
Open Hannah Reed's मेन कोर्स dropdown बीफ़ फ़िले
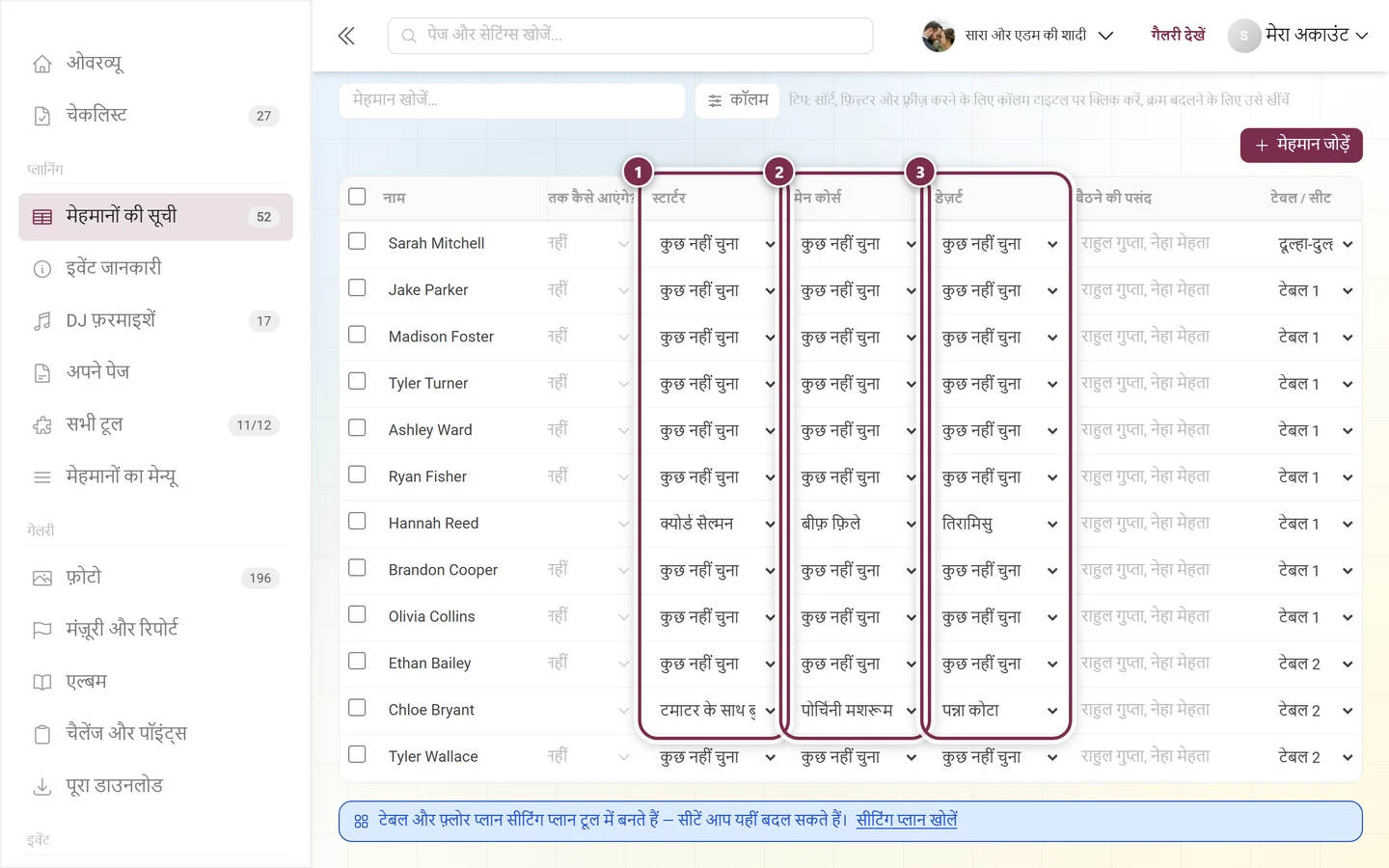[x=858, y=524]
